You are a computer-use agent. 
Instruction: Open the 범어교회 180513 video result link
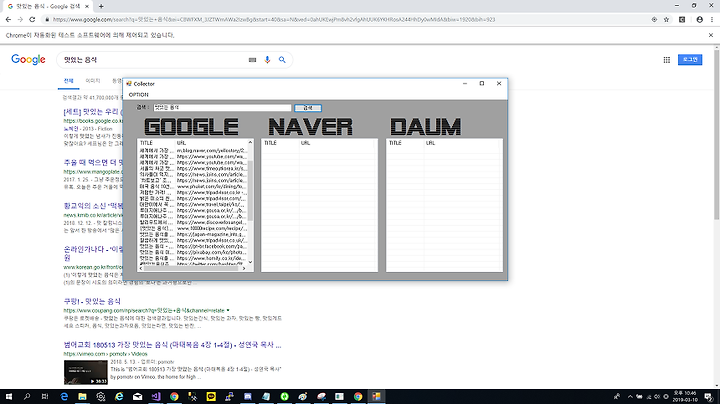172,345
